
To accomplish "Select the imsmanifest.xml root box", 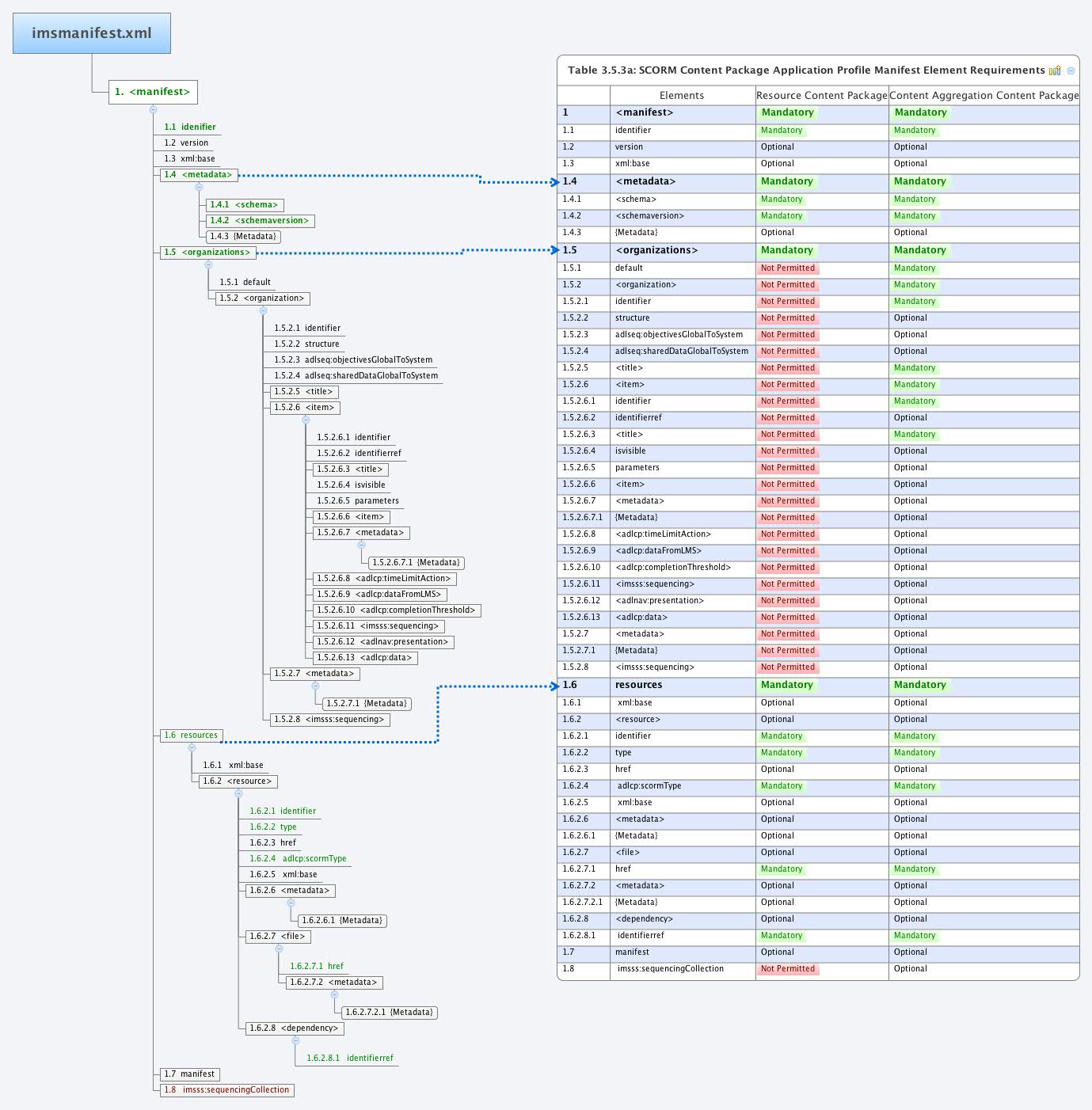I will click(91, 32).
